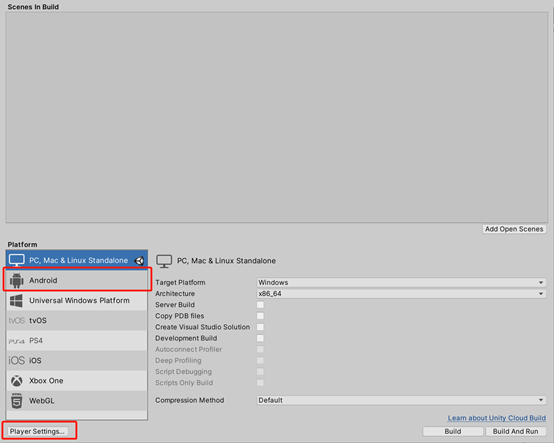The width and height of the screenshot is (554, 443).
Task: Select the tvOS platform label
Action: point(38,321)
